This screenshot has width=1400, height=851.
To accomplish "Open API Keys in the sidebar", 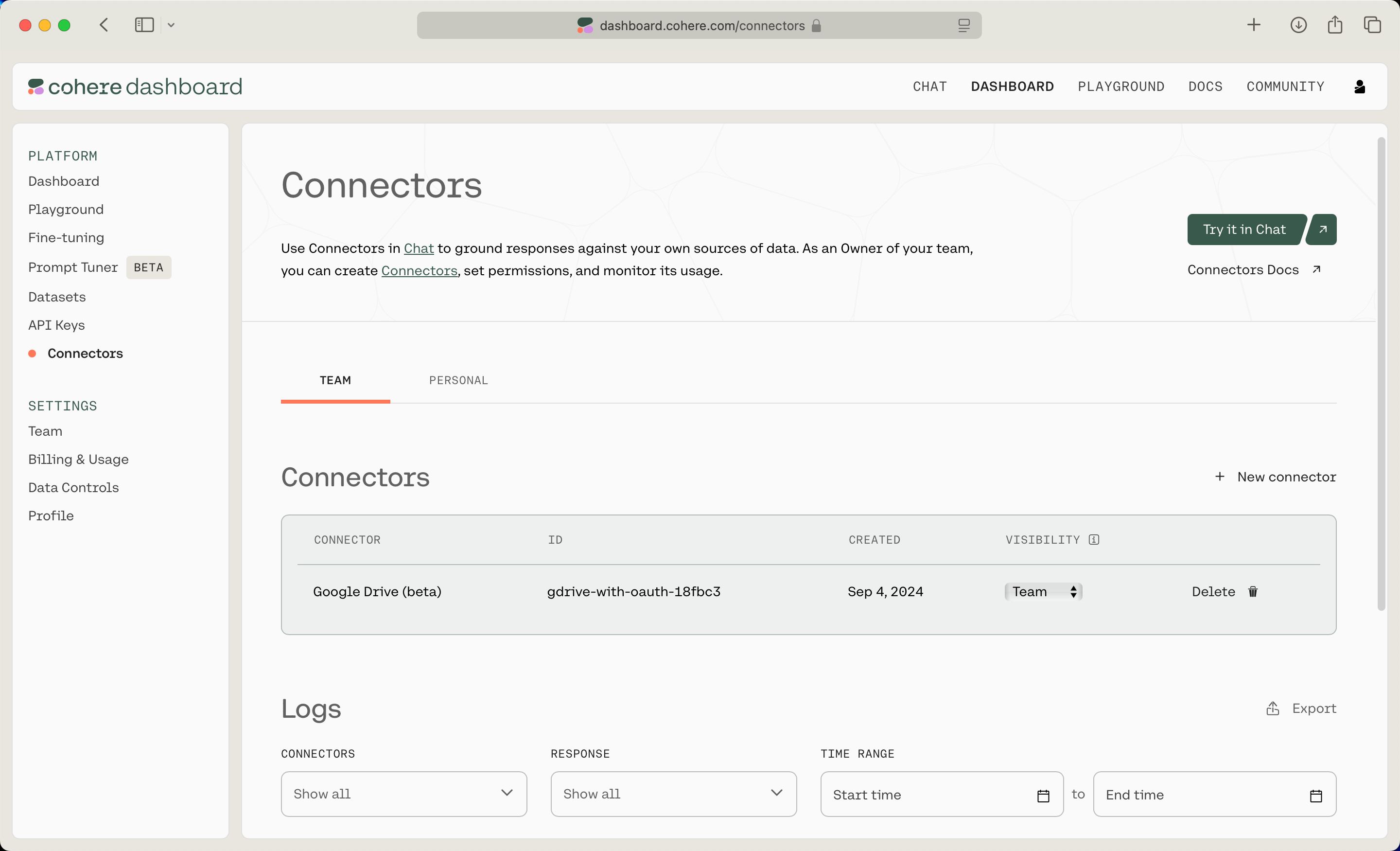I will point(56,325).
